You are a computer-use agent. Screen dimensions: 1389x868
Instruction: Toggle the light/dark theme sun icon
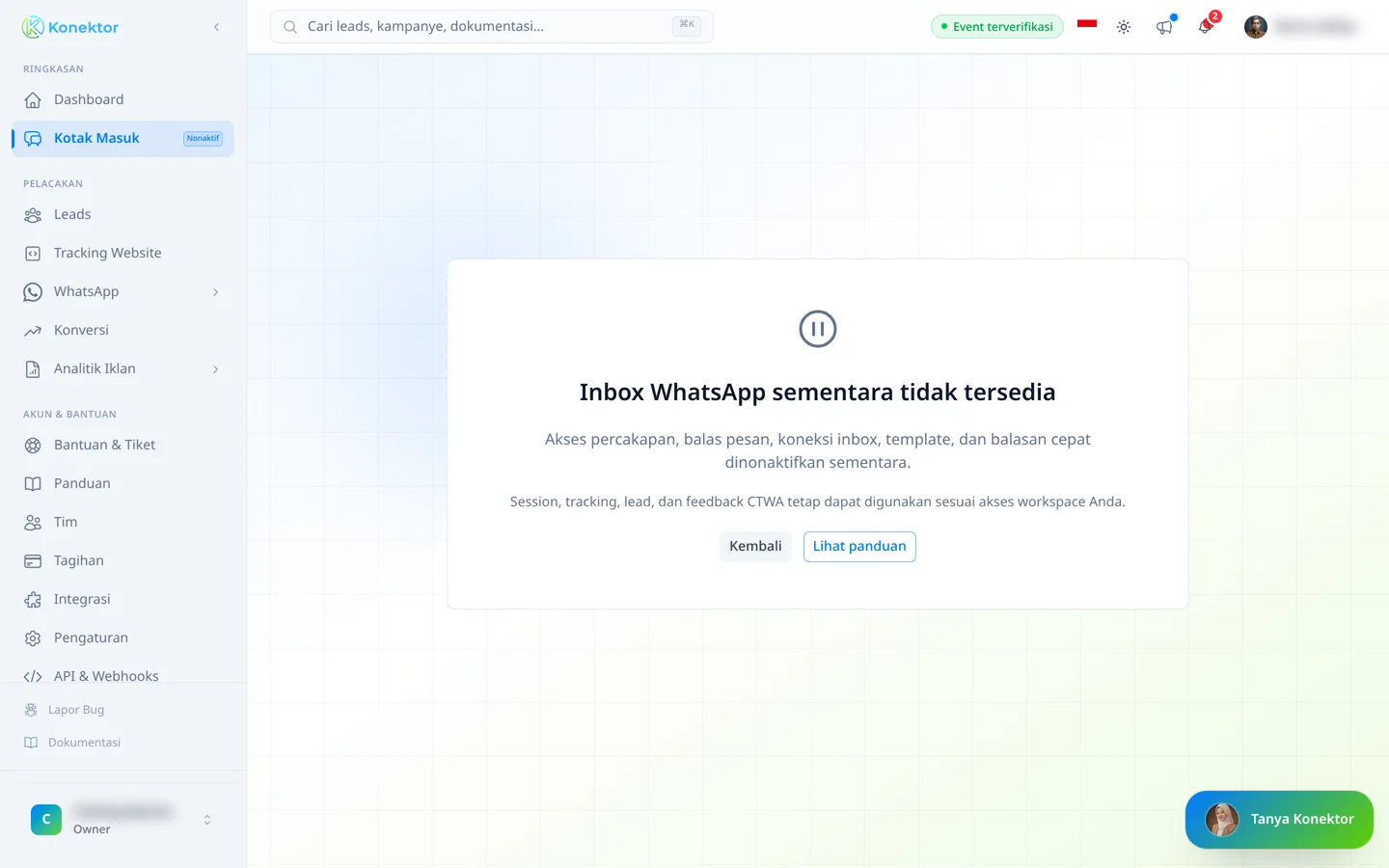point(1124,27)
